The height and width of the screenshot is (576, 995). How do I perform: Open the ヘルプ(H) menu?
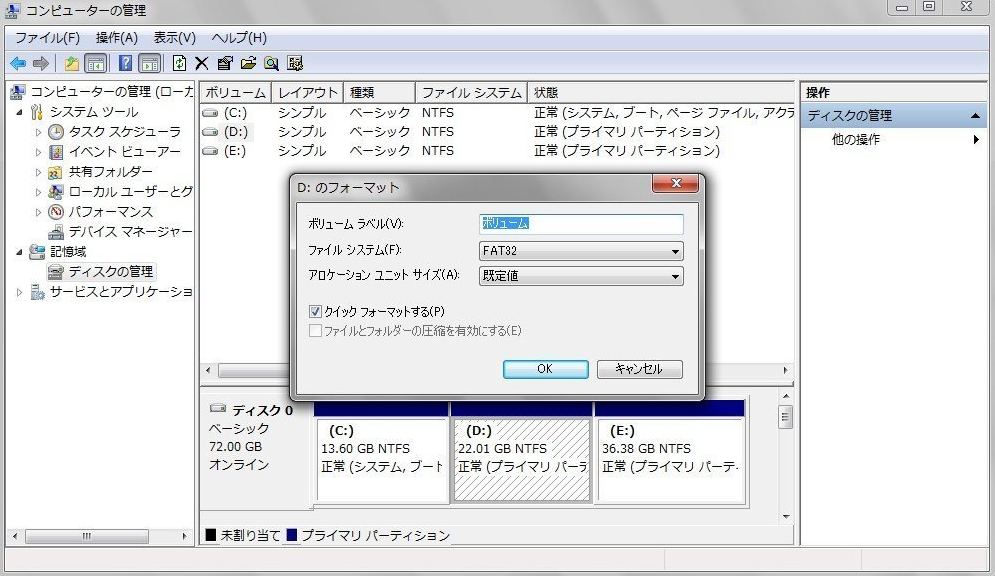coord(239,38)
